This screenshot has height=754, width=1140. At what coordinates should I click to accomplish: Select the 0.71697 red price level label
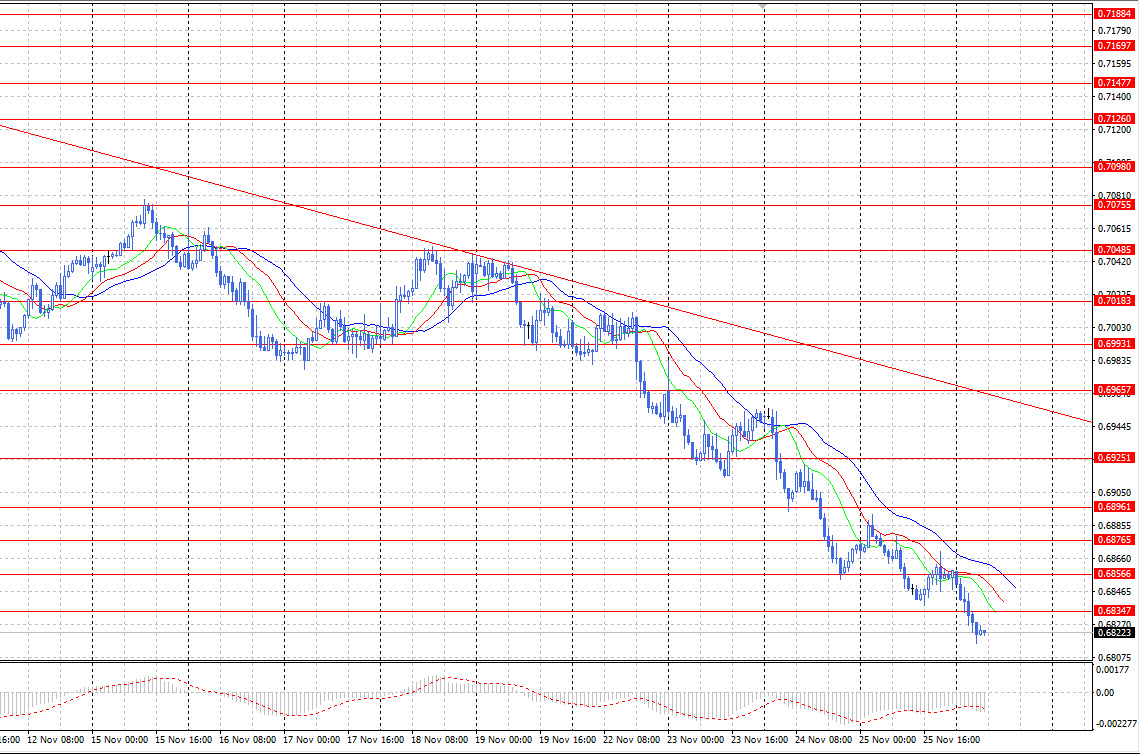pos(1114,46)
